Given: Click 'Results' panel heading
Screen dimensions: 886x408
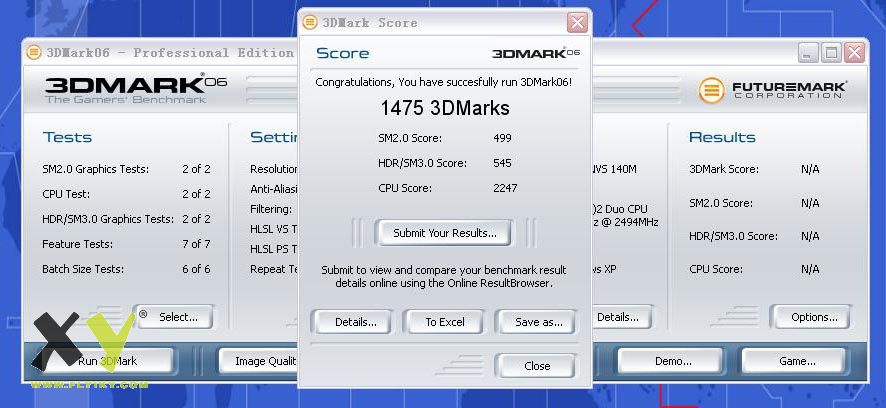Looking at the screenshot, I should pos(722,137).
